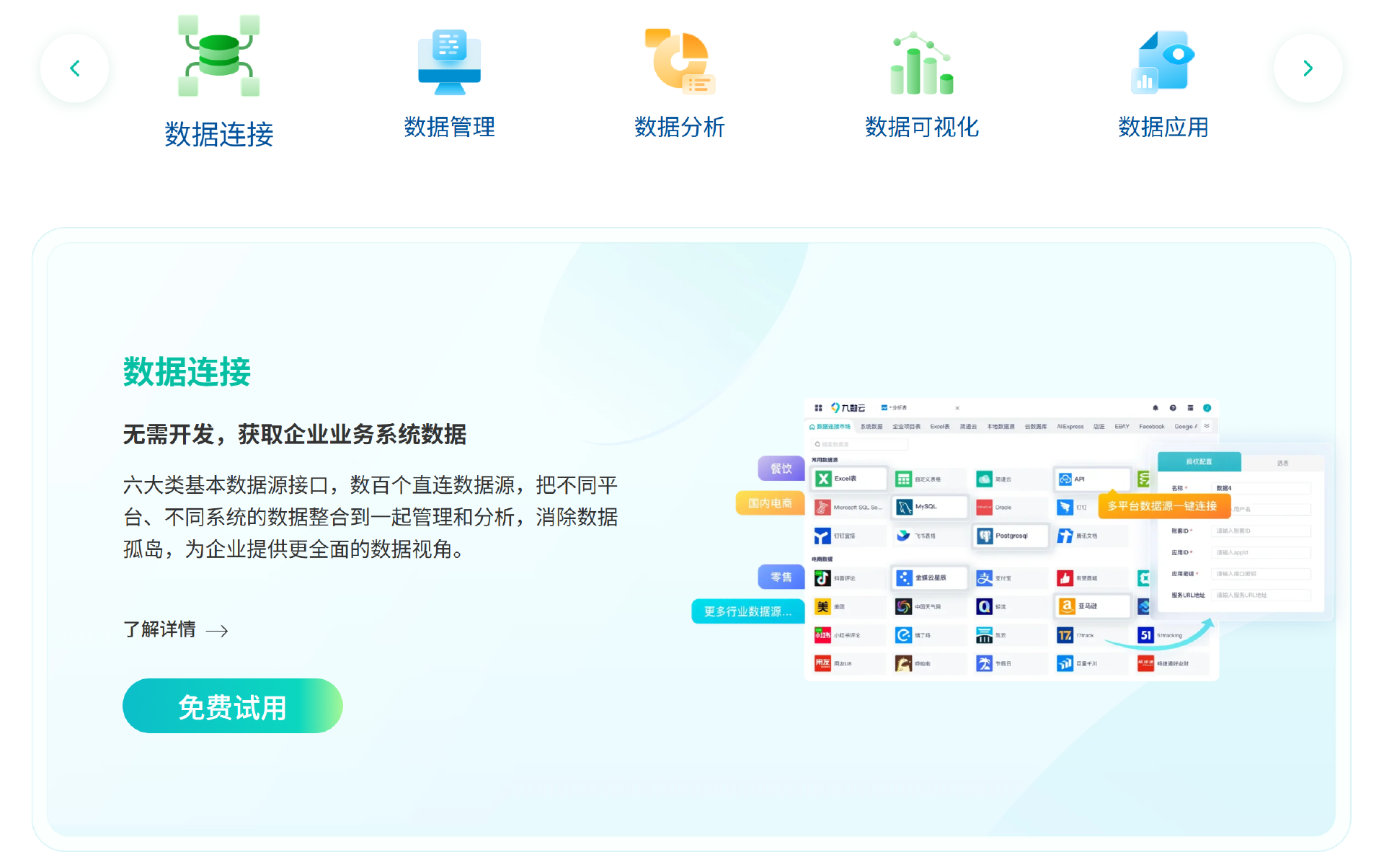Switch to the 数据连接市场 tab
The height and width of the screenshot is (868, 1384).
(830, 426)
